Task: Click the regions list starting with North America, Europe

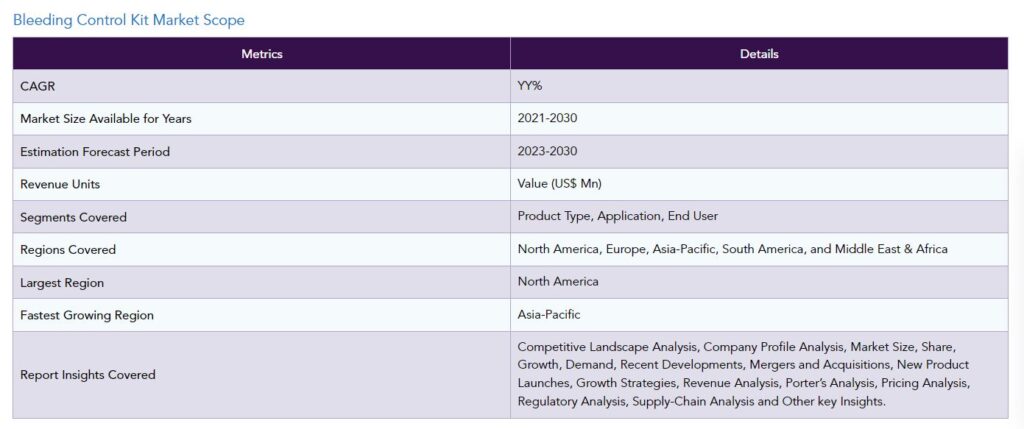Action: 732,249
